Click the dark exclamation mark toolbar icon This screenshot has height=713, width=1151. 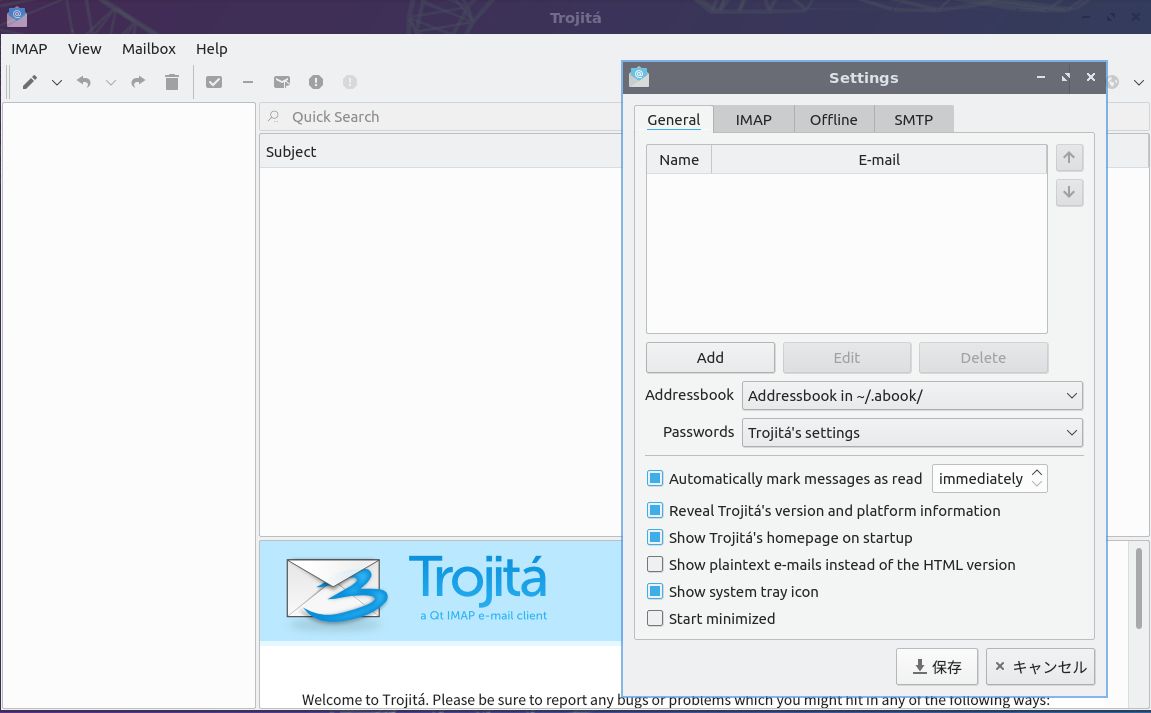pos(316,82)
